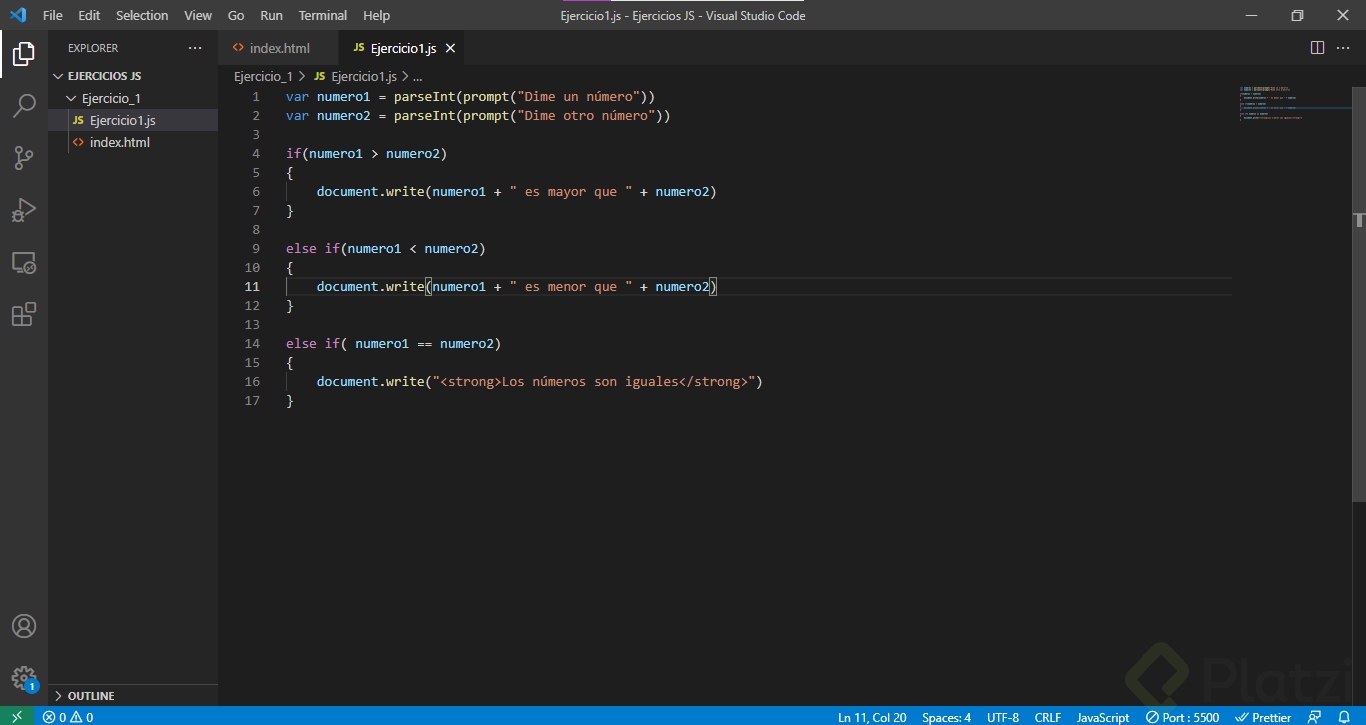Click the Prettier status item
This screenshot has height=725, width=1366.
click(x=1264, y=717)
